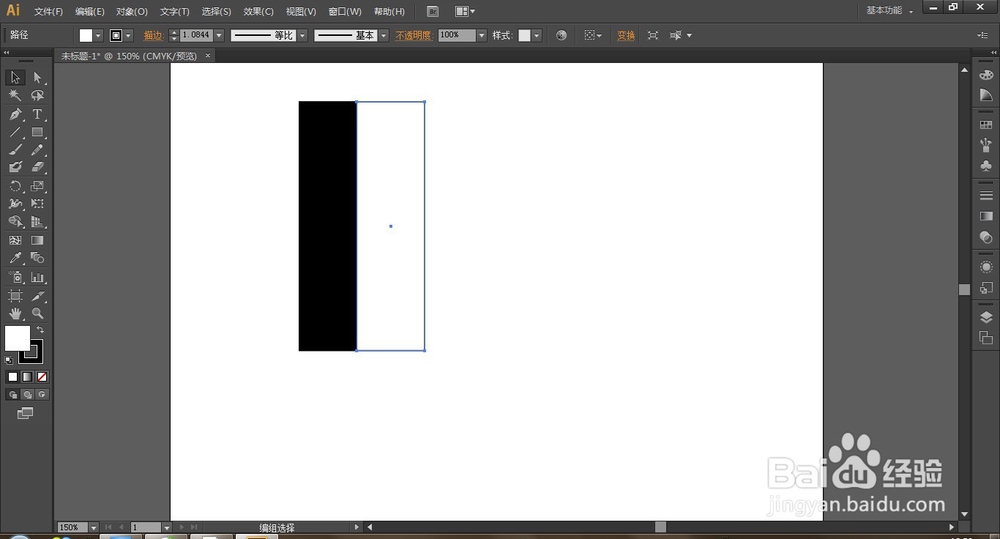
Task: Set paint mode to None
Action: (41, 377)
